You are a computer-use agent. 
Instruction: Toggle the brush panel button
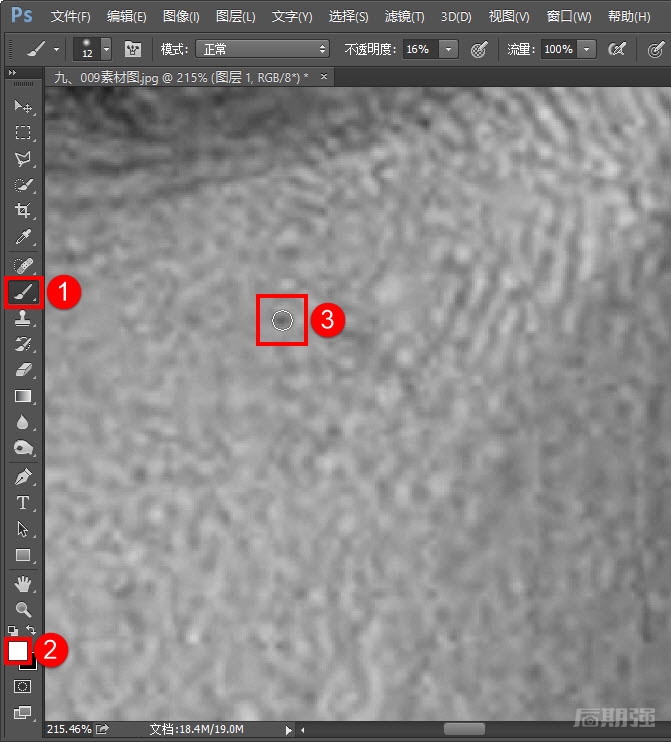point(132,49)
